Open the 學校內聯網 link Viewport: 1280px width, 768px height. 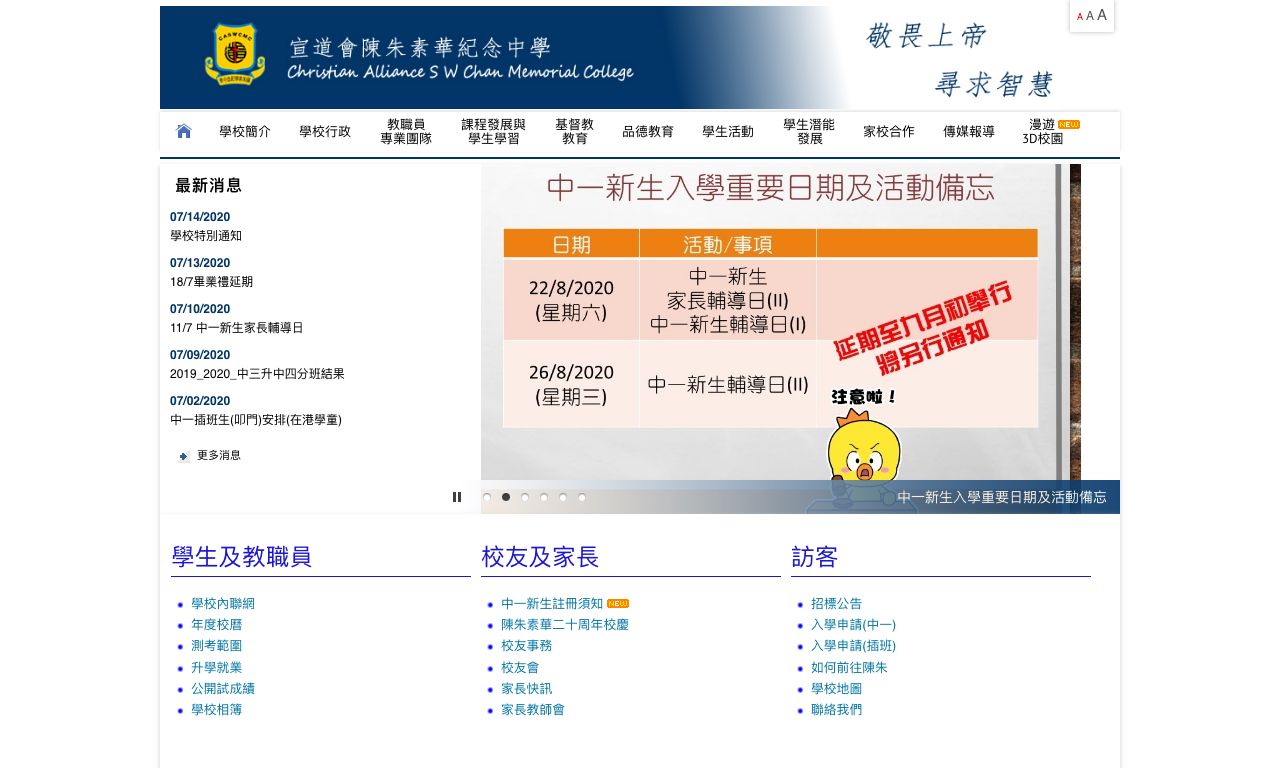tap(223, 604)
